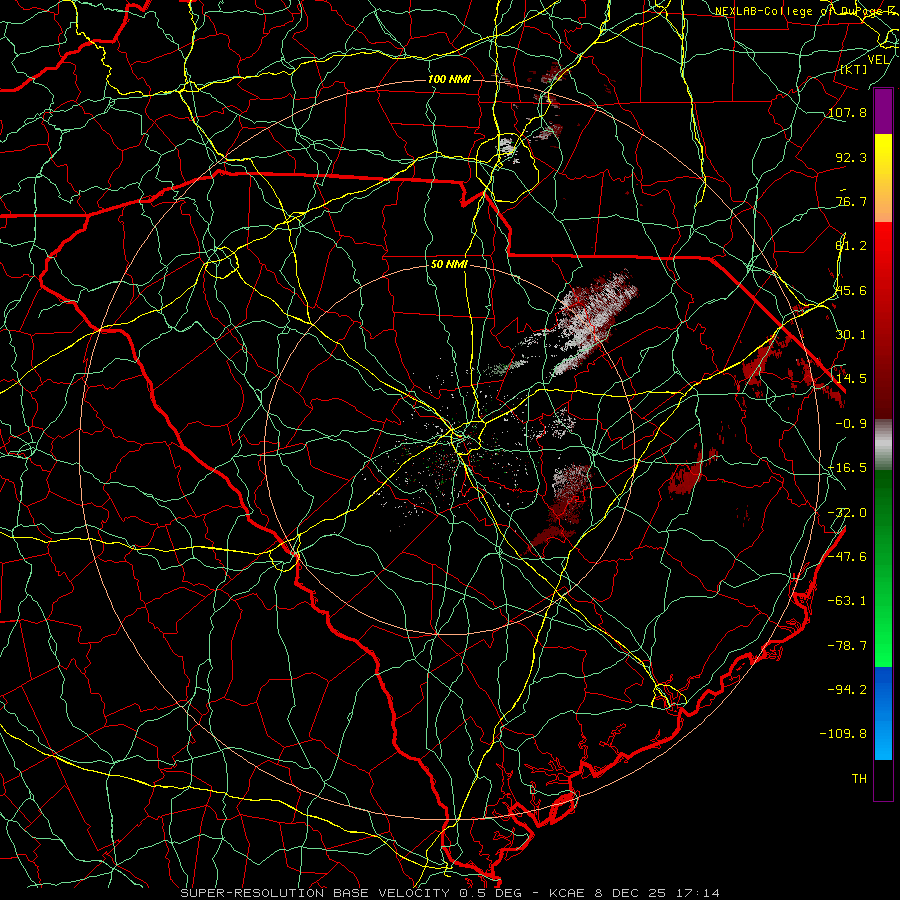Click the "VEL" legend heading
Image resolution: width=900 pixels, height=900 pixels.
click(x=878, y=60)
